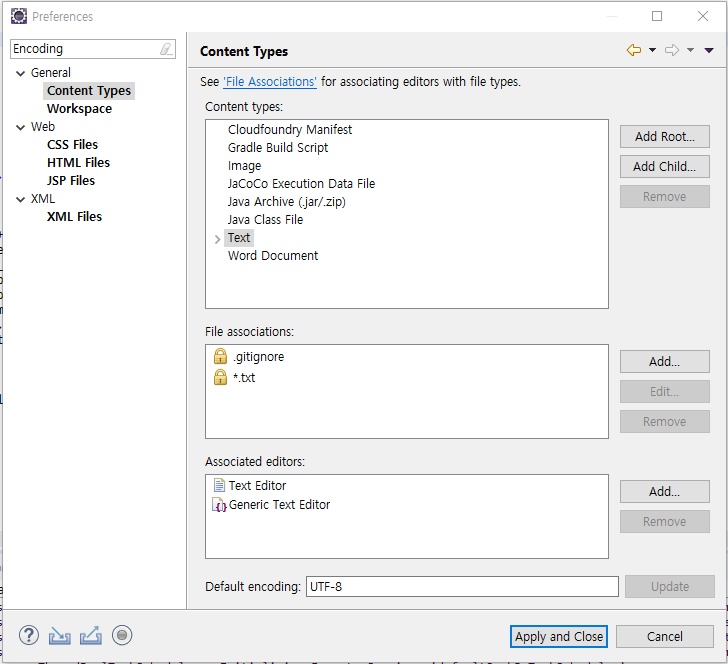Screen dimensions: 728x664
Task: Click the lock icon beside *.txt
Action: [x=220, y=377]
